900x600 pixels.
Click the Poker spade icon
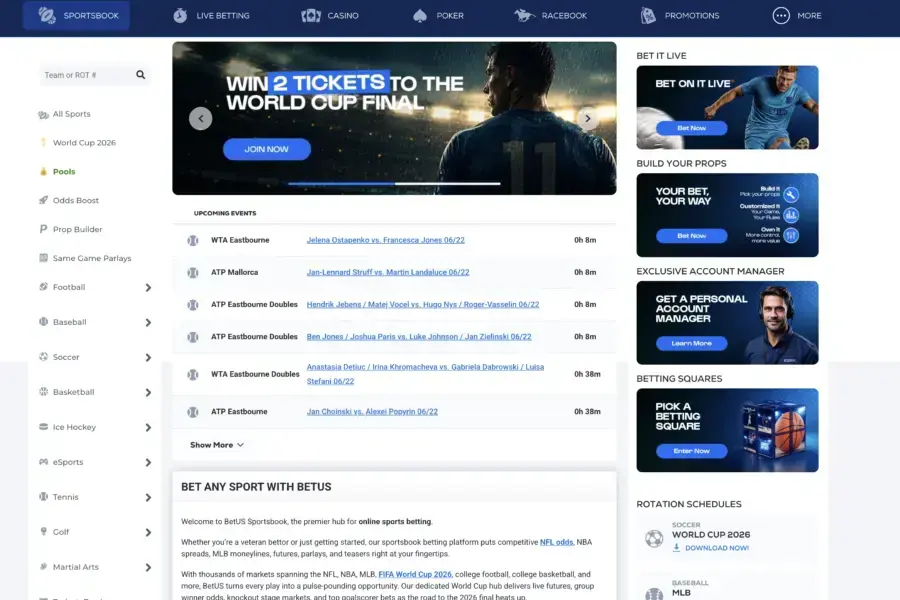click(420, 16)
